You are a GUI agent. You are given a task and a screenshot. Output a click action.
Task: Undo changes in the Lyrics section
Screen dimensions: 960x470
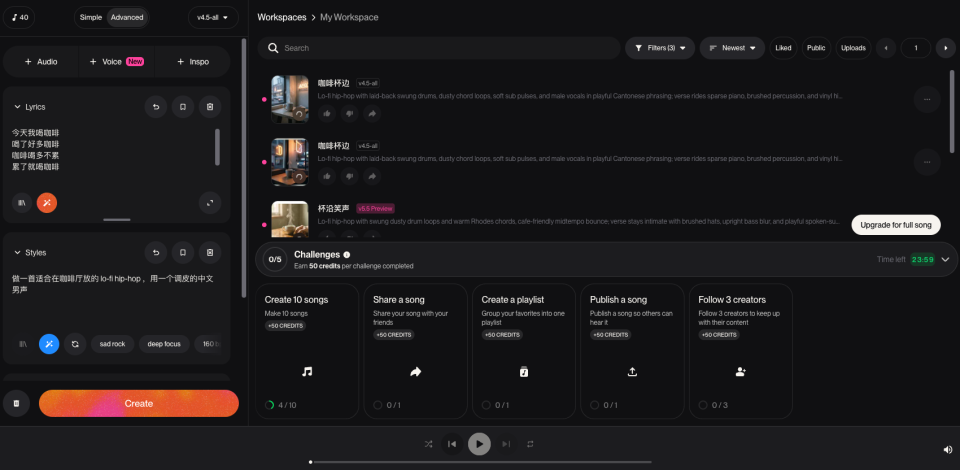pos(156,107)
